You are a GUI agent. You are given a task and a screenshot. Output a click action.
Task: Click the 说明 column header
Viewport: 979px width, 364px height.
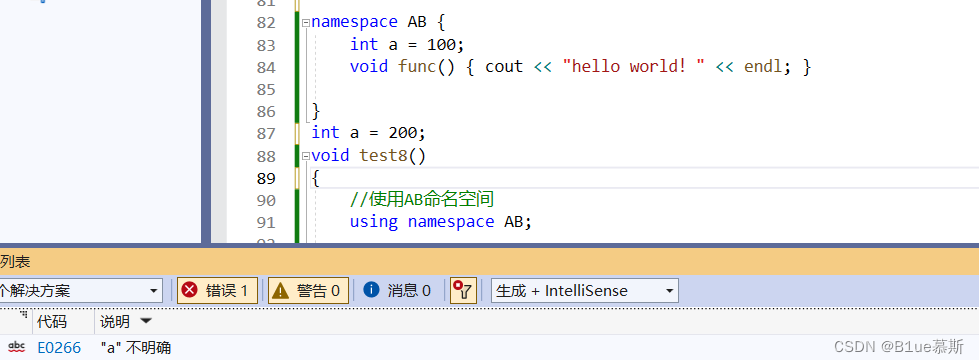pos(115,322)
